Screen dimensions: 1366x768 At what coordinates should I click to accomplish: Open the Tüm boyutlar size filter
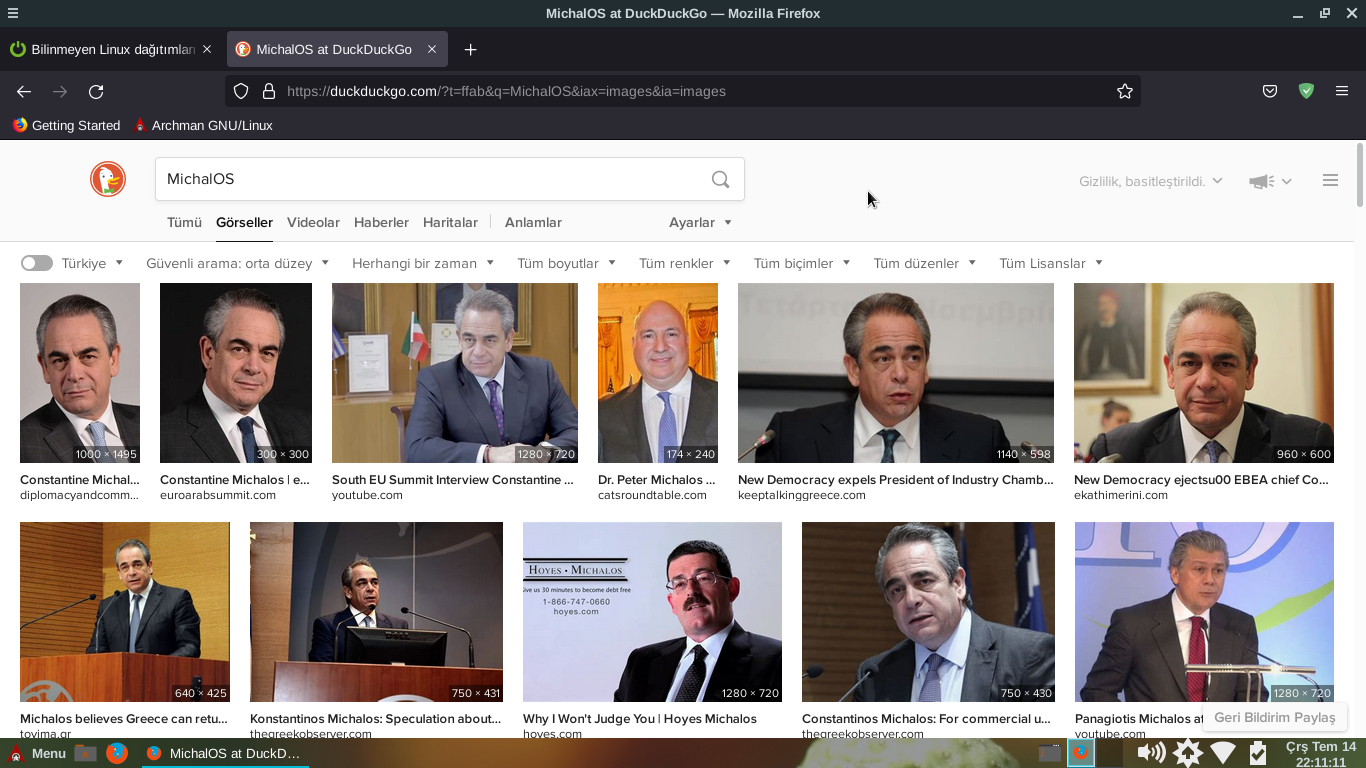pos(567,263)
